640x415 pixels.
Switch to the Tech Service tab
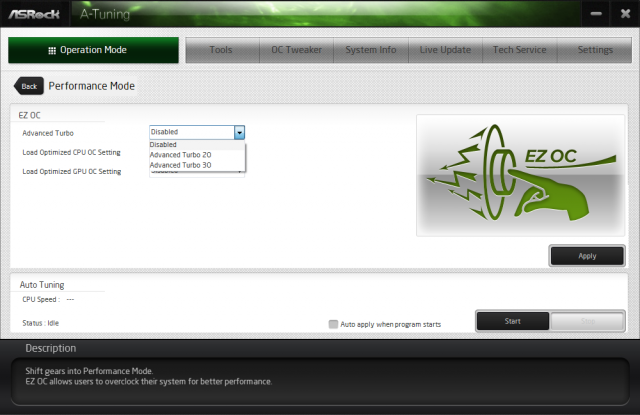(520, 50)
